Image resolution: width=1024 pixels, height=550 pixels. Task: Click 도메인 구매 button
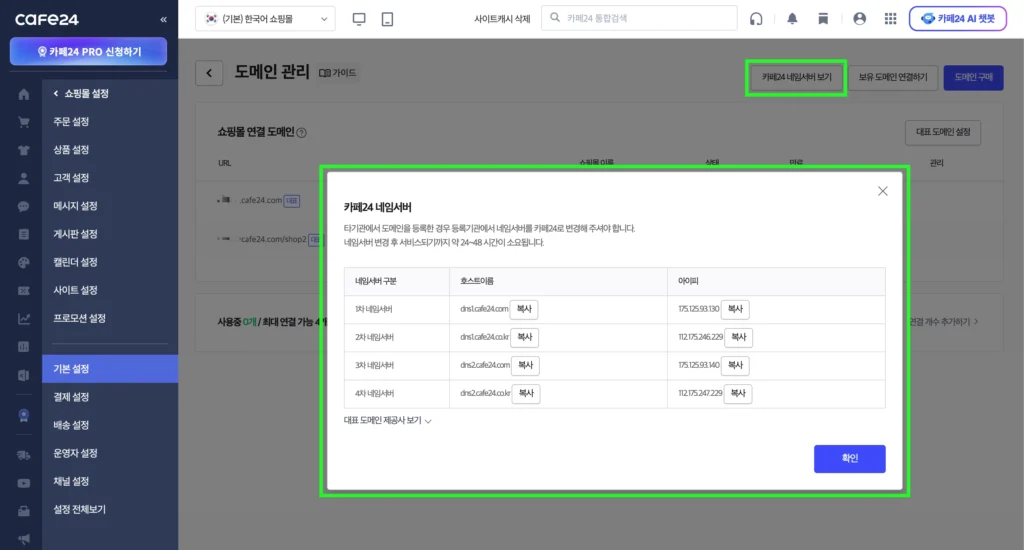(973, 78)
